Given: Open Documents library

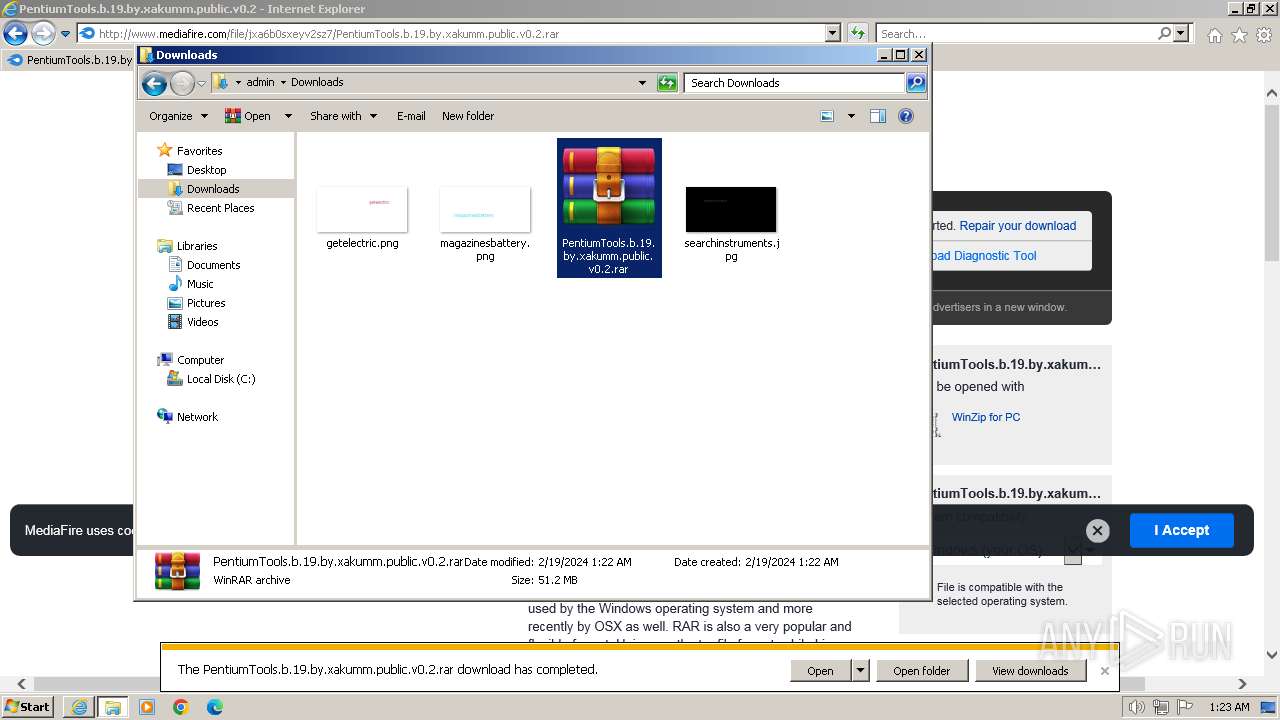Looking at the screenshot, I should pyautogui.click(x=213, y=265).
